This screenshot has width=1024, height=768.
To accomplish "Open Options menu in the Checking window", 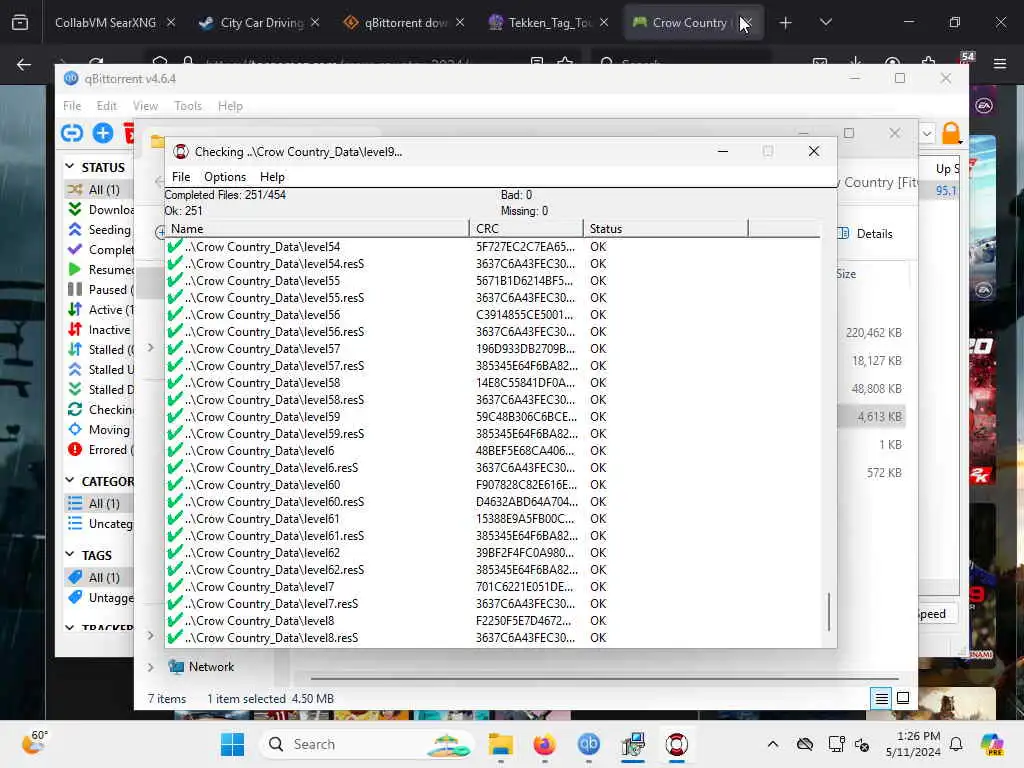I will pos(225,177).
